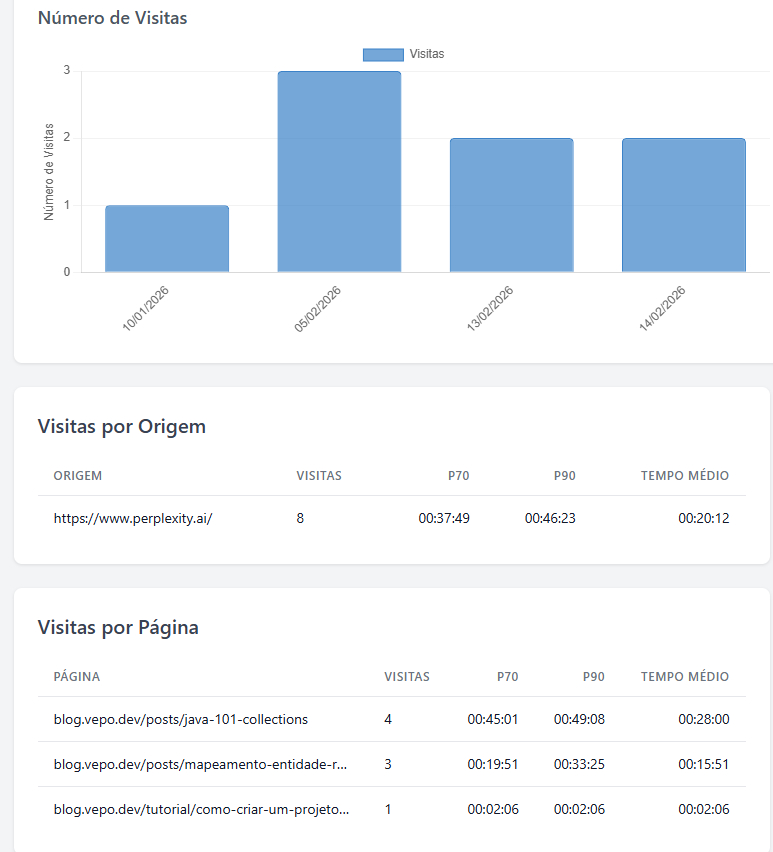773x852 pixels.
Task: Open the mapeamento-entidade post row
Action: click(x=201, y=764)
